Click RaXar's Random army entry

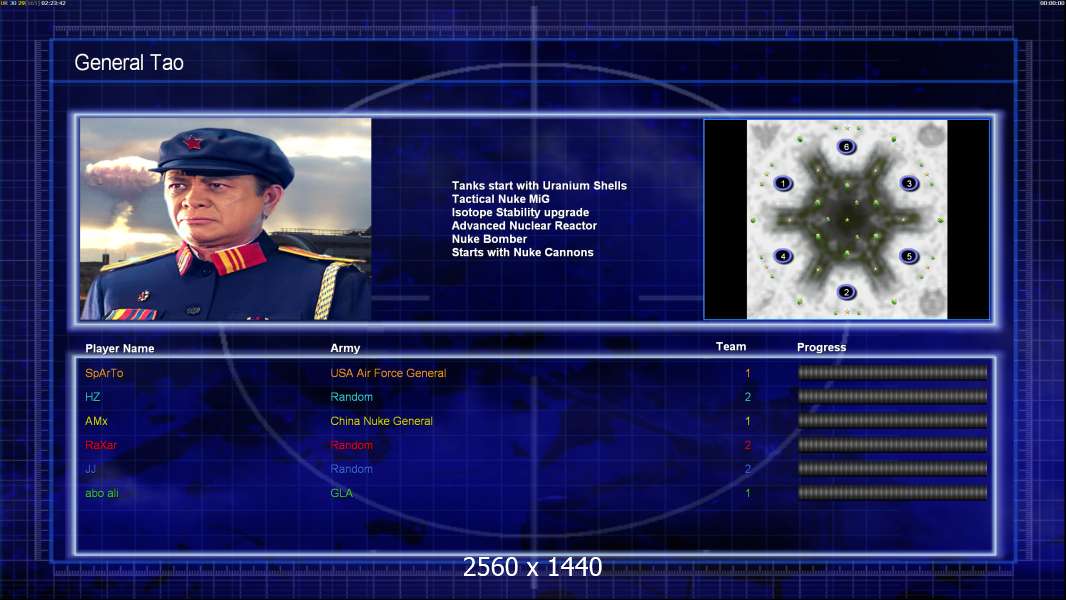(x=351, y=445)
